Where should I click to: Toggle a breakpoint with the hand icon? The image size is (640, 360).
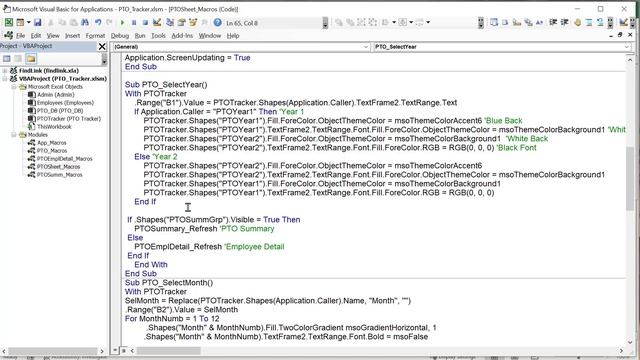pyautogui.click(x=577, y=22)
